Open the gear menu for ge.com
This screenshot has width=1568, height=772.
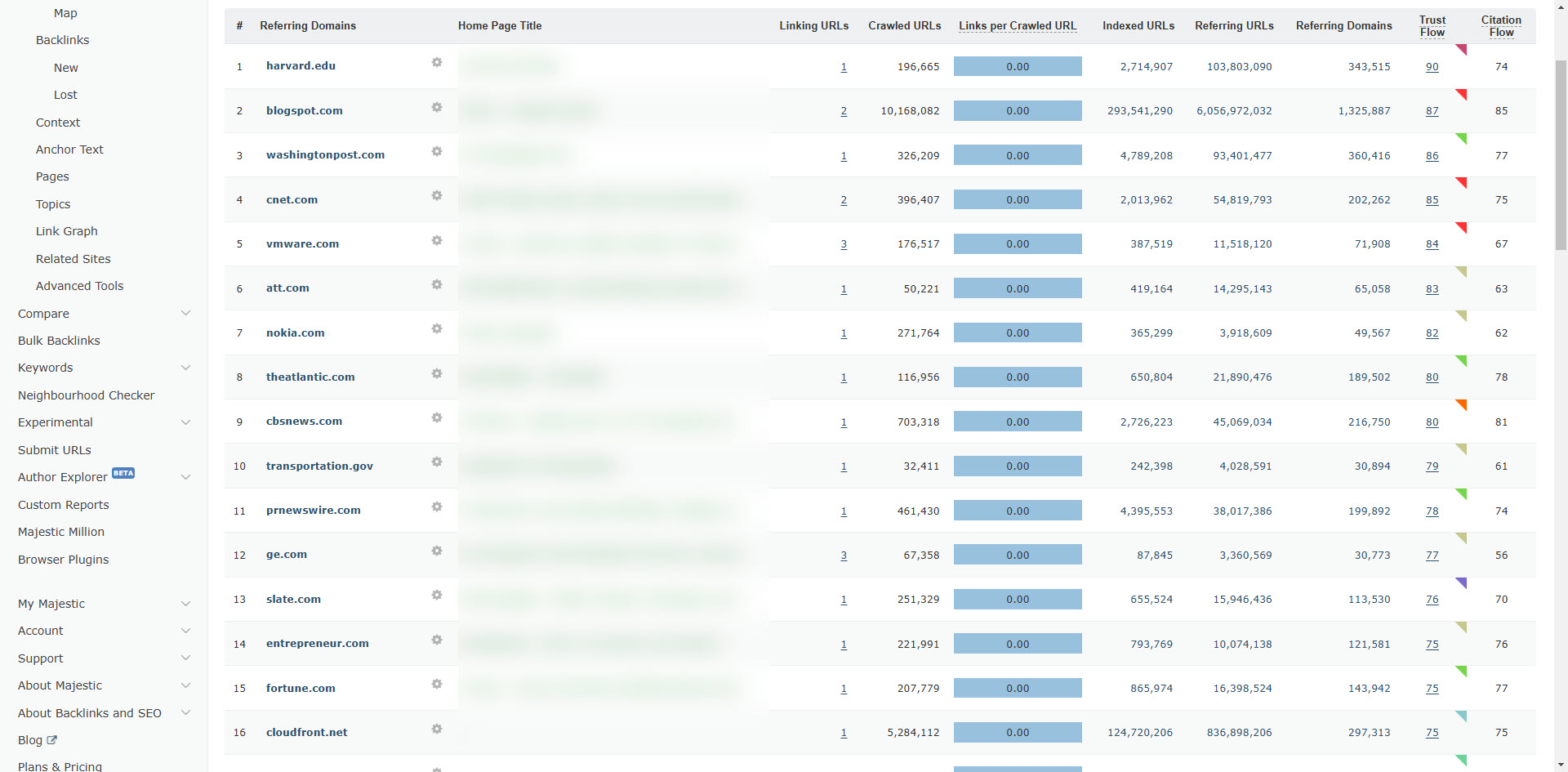437,551
